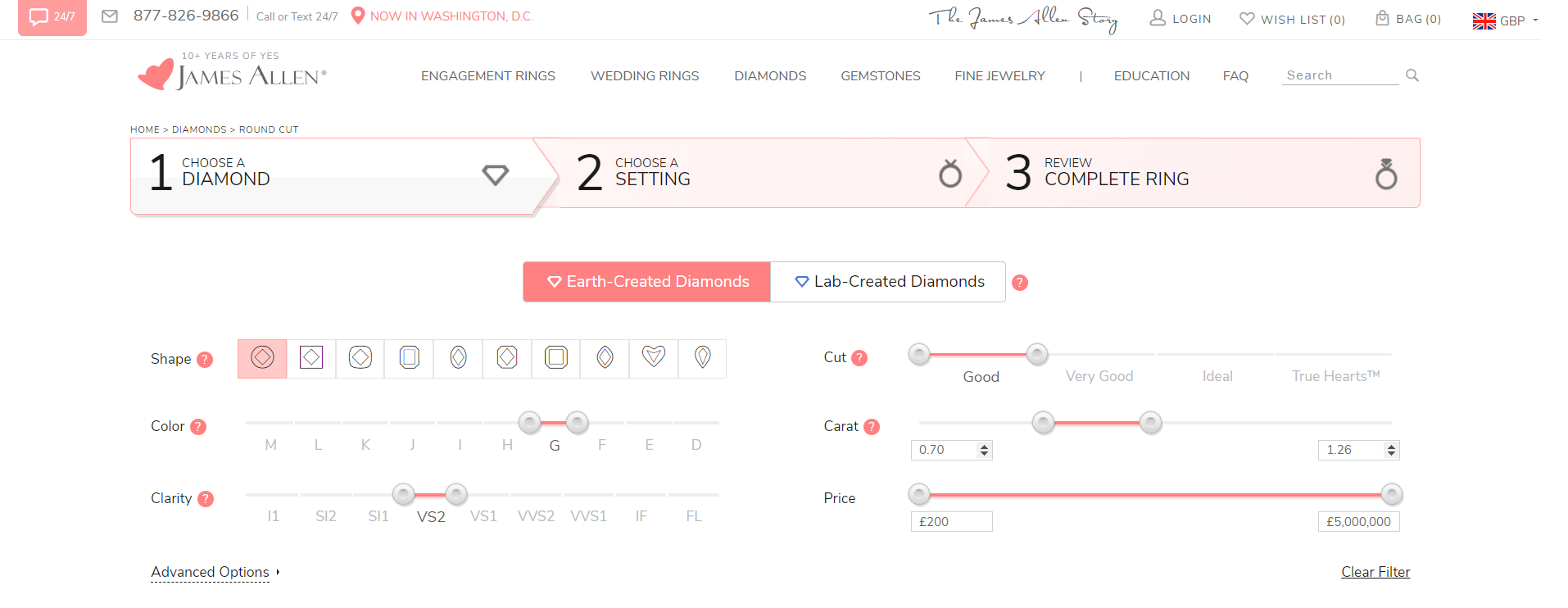
Task: Click the diamond icon in step 1
Action: point(496,175)
